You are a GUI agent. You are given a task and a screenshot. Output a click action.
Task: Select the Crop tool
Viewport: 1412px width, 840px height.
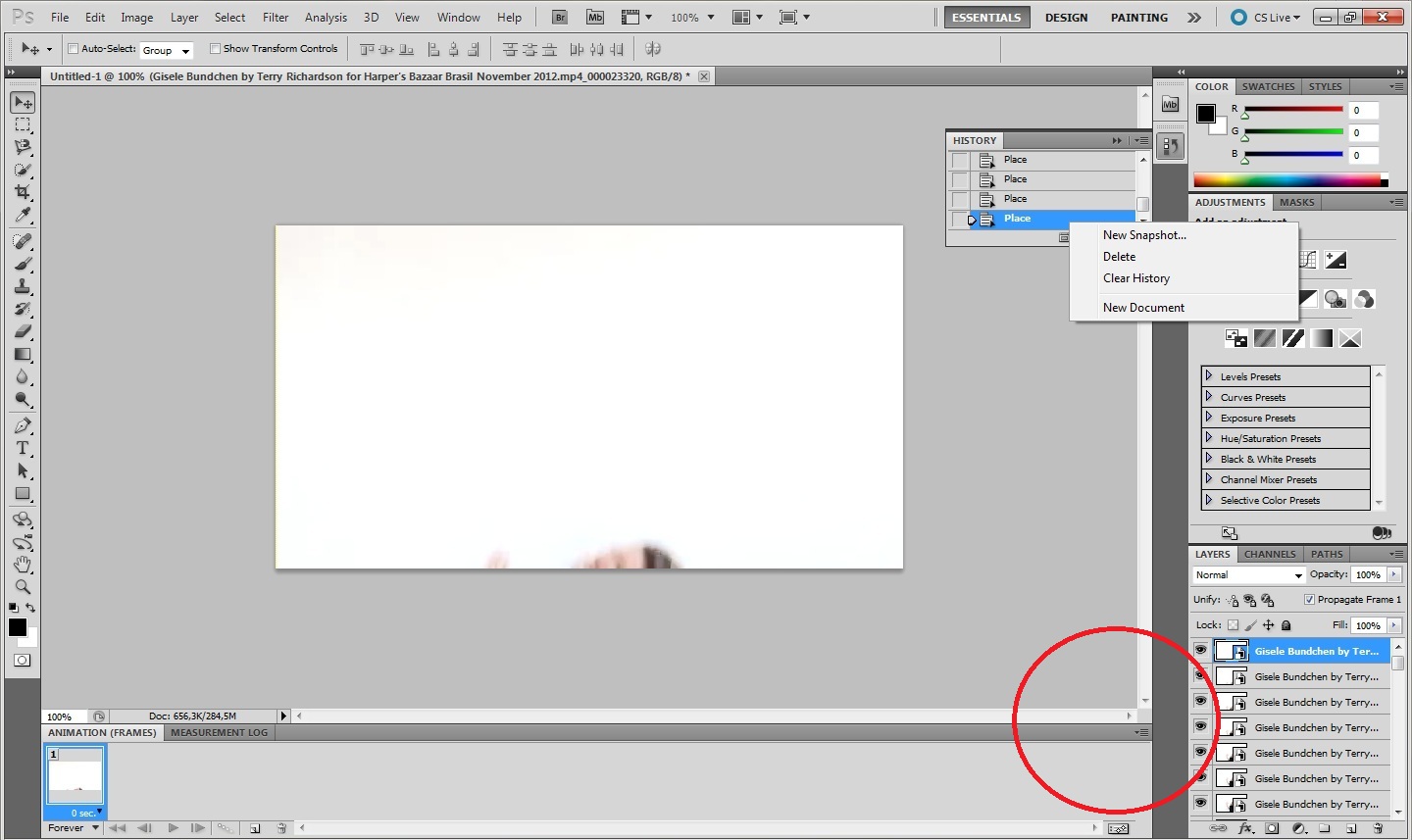coord(23,192)
